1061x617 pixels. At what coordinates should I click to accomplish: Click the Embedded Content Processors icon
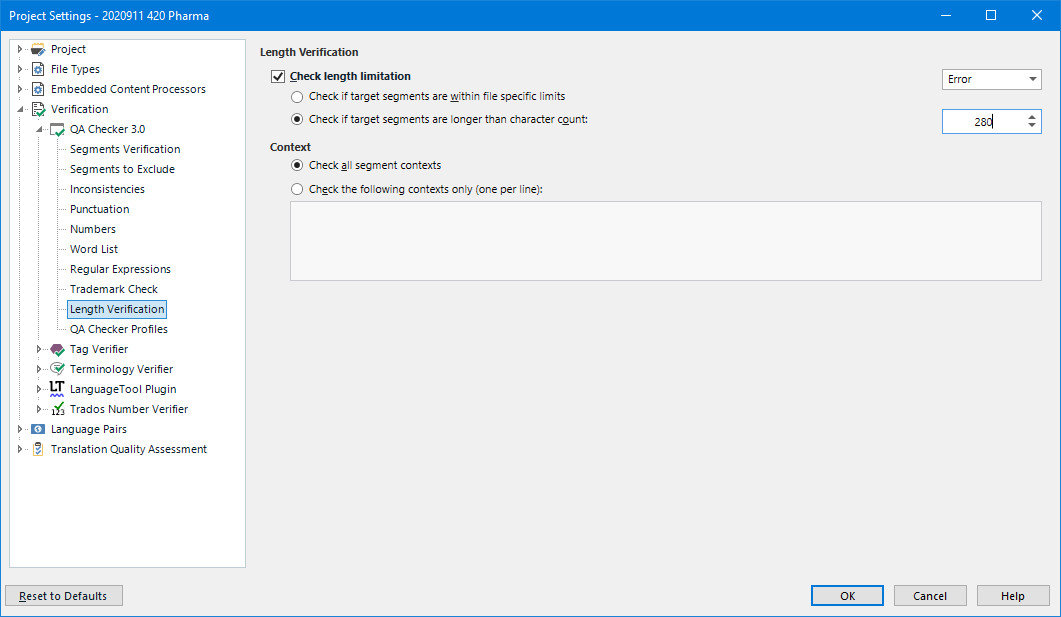pos(38,88)
